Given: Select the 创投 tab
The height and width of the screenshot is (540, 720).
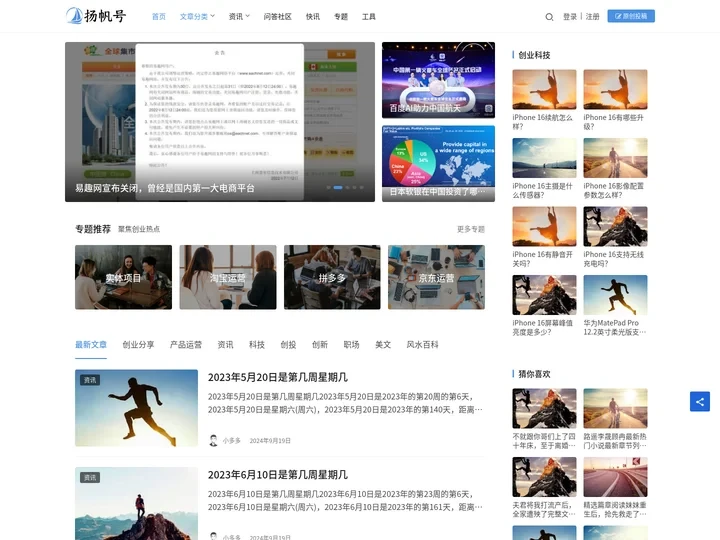Looking at the screenshot, I should click(288, 344).
